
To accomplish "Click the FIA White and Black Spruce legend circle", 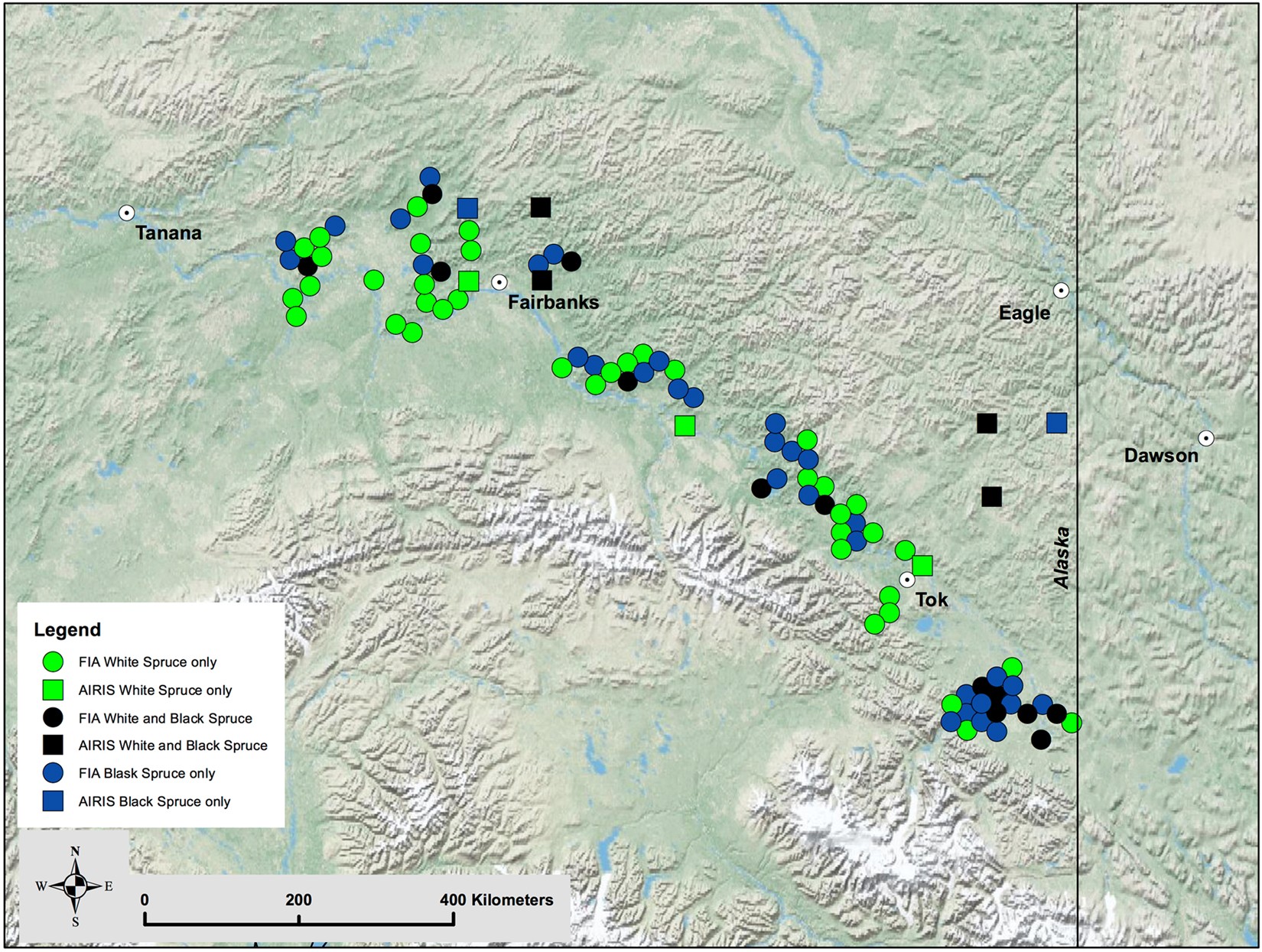I will [53, 717].
